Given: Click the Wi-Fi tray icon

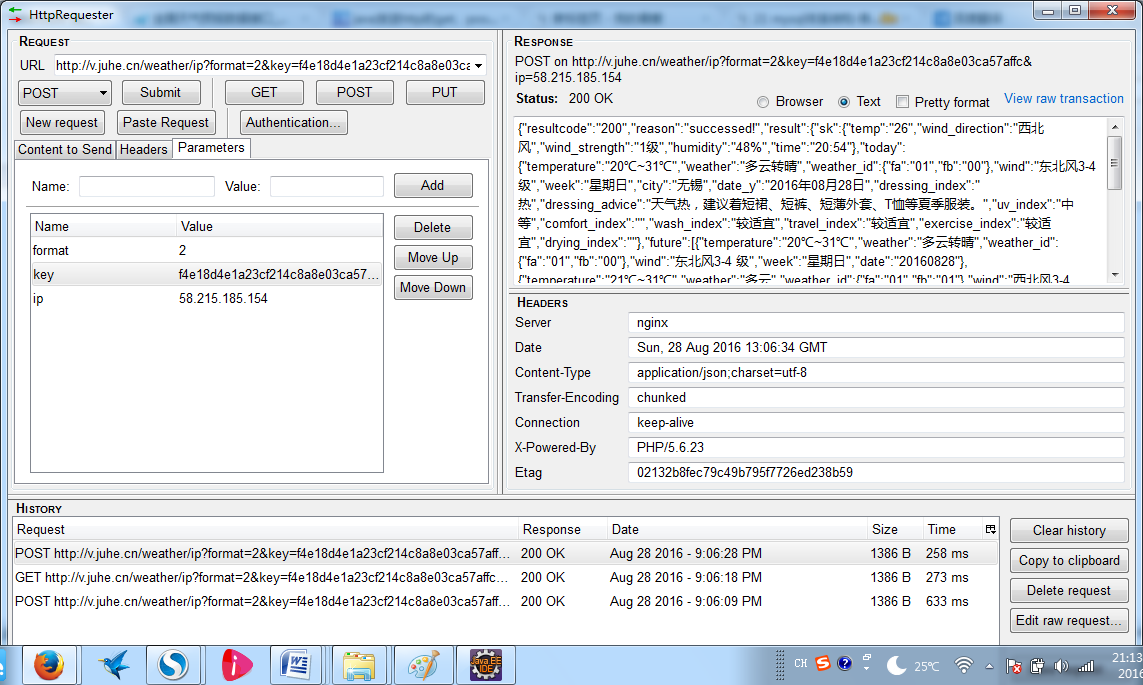Looking at the screenshot, I should 964,665.
